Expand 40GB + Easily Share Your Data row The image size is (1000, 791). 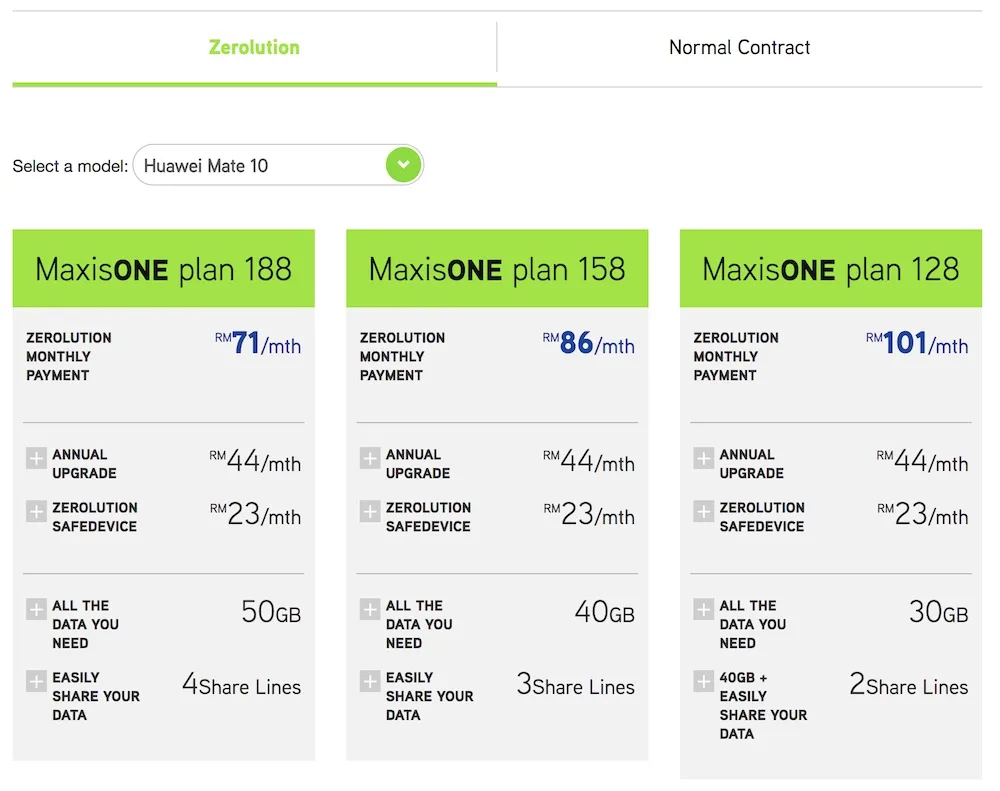pyautogui.click(x=703, y=681)
